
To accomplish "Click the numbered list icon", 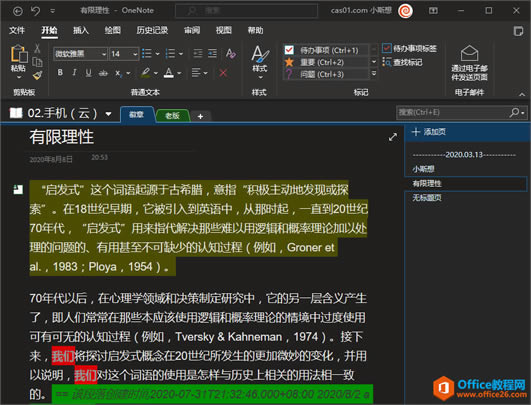I will click(x=170, y=54).
